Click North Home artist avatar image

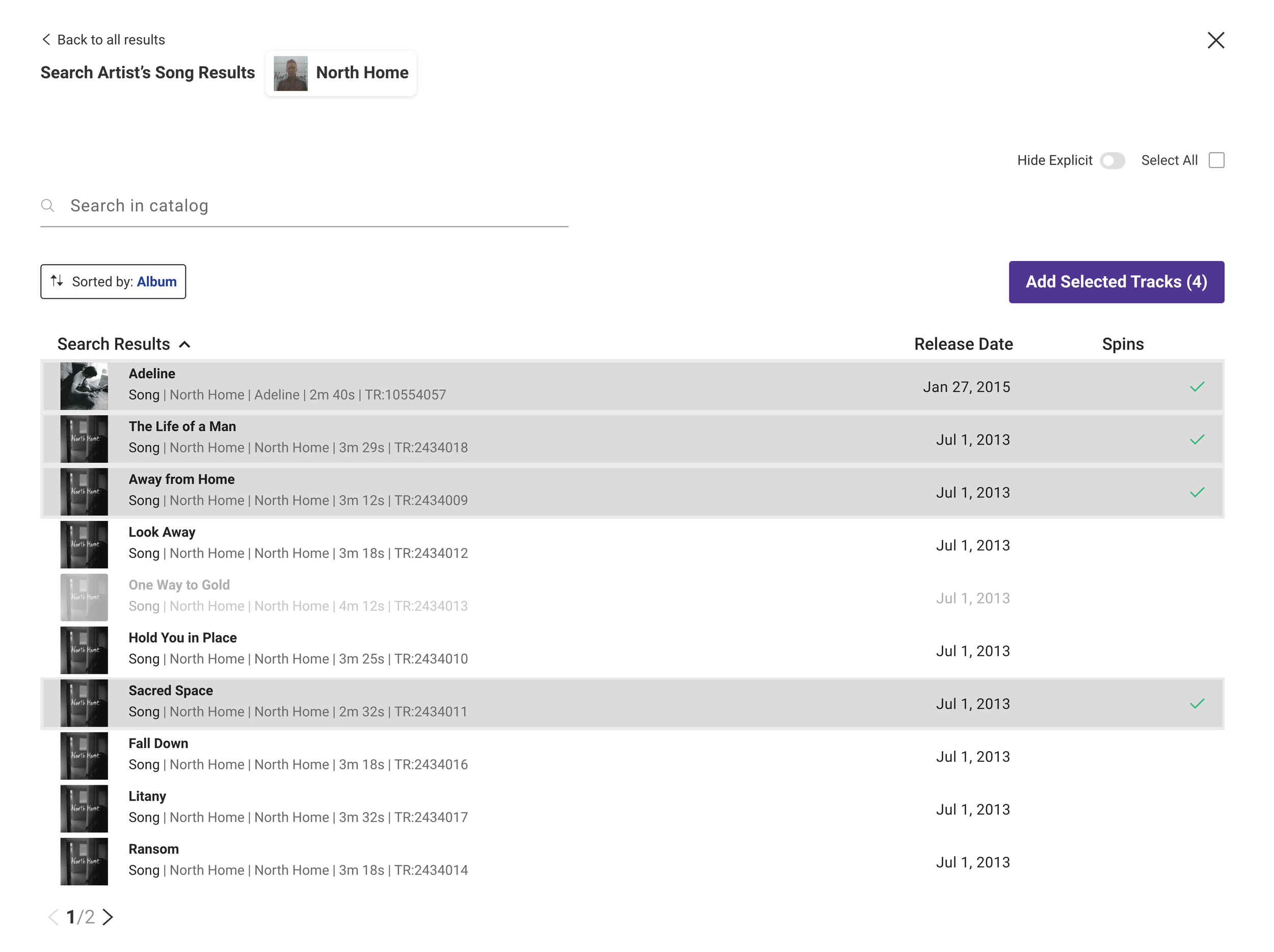(290, 73)
